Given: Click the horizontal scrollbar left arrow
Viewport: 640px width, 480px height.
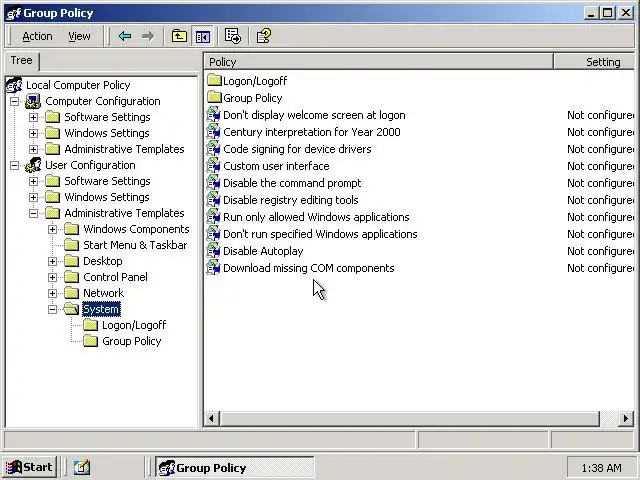Looking at the screenshot, I should coord(211,419).
